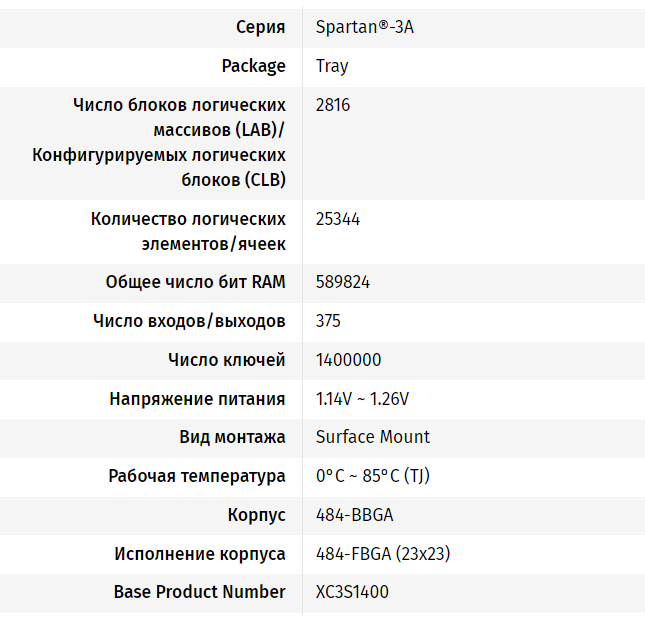This screenshot has width=645, height=618.
Task: Click the 1.14V ~ 1.26V voltage value
Action: coord(362,399)
